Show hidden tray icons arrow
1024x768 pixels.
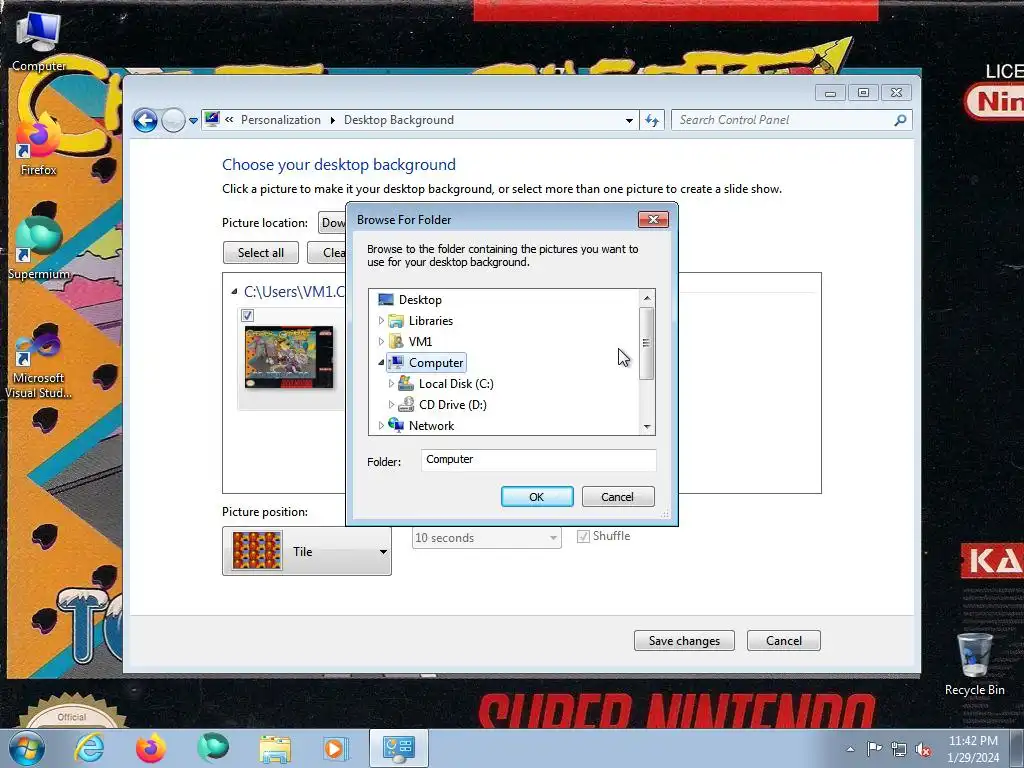[850, 749]
